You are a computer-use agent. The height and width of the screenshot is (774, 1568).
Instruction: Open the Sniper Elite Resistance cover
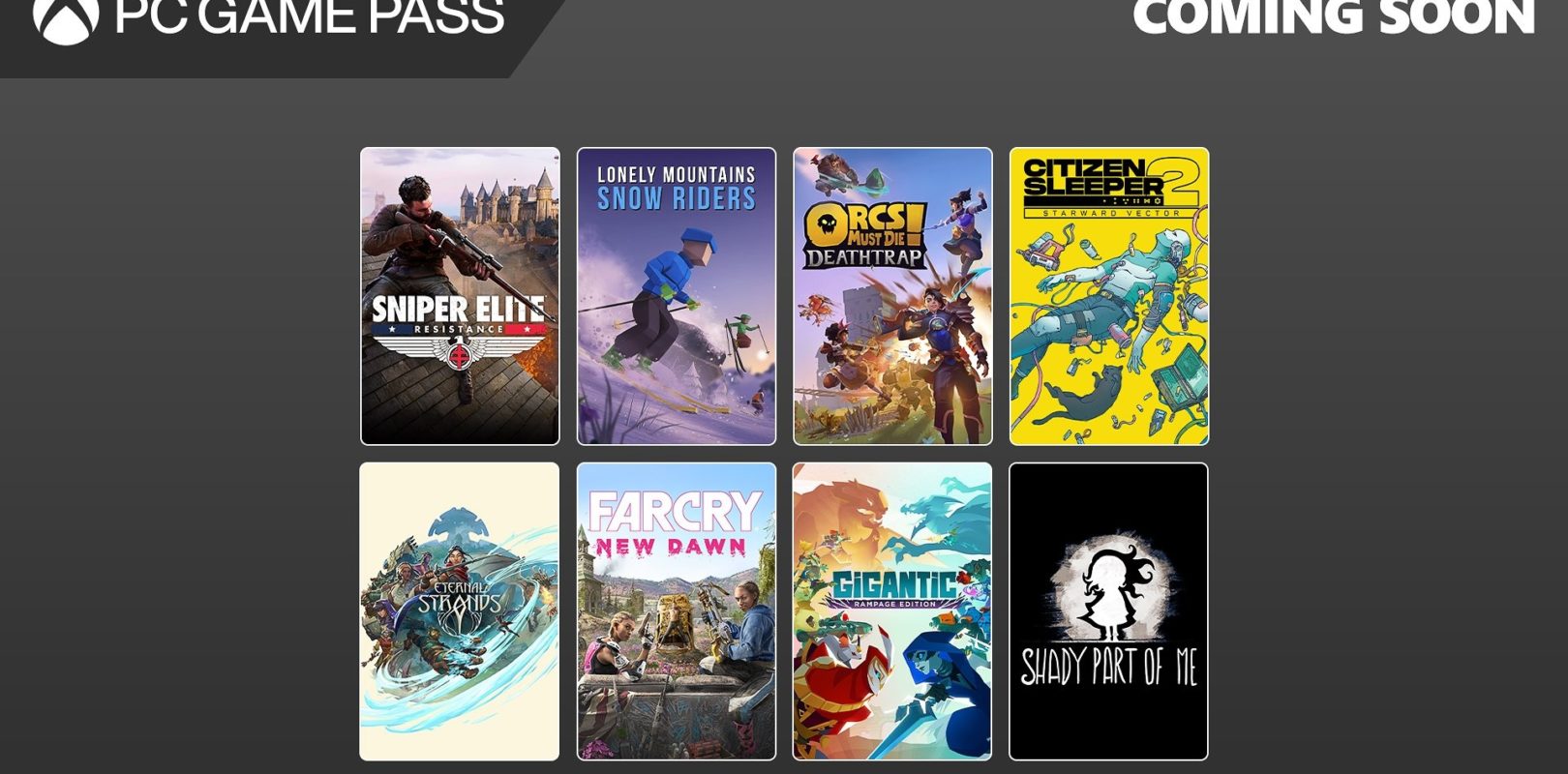[x=460, y=296]
